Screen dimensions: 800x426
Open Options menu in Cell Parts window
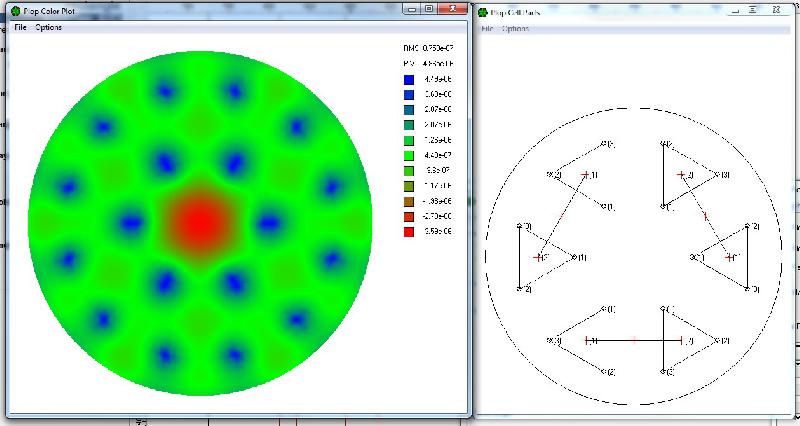515,29
